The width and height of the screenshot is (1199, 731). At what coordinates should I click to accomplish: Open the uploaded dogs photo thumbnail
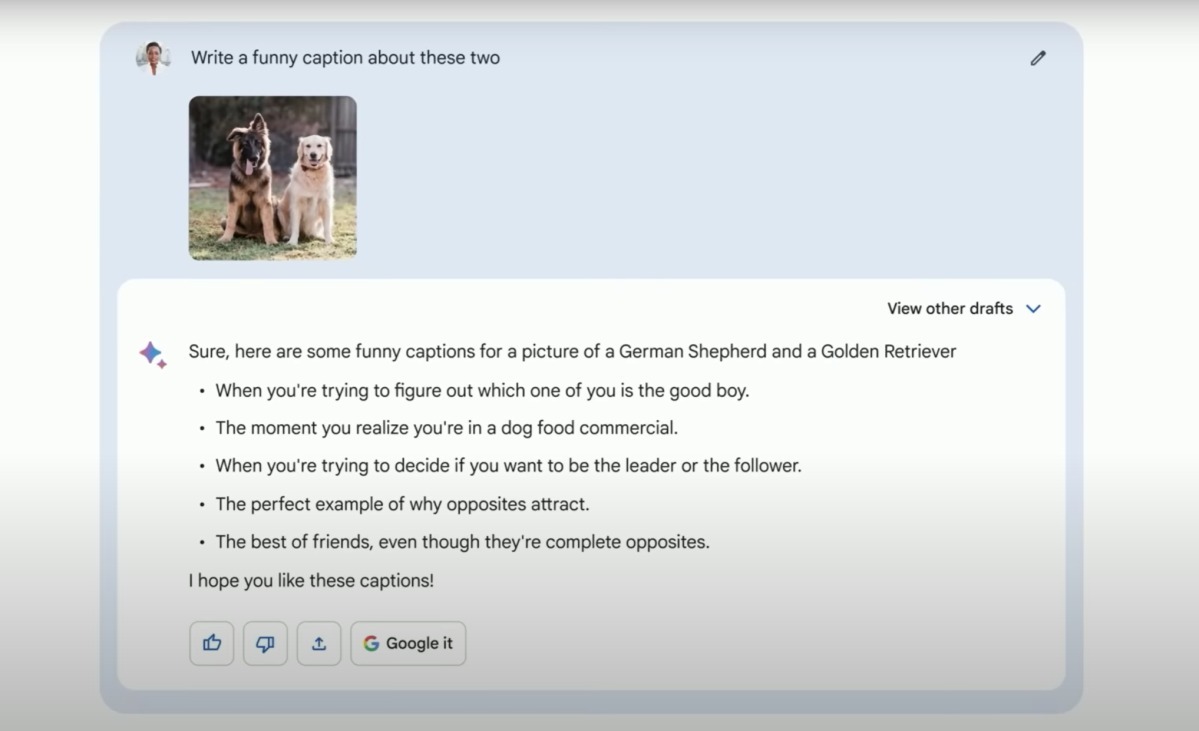point(273,178)
